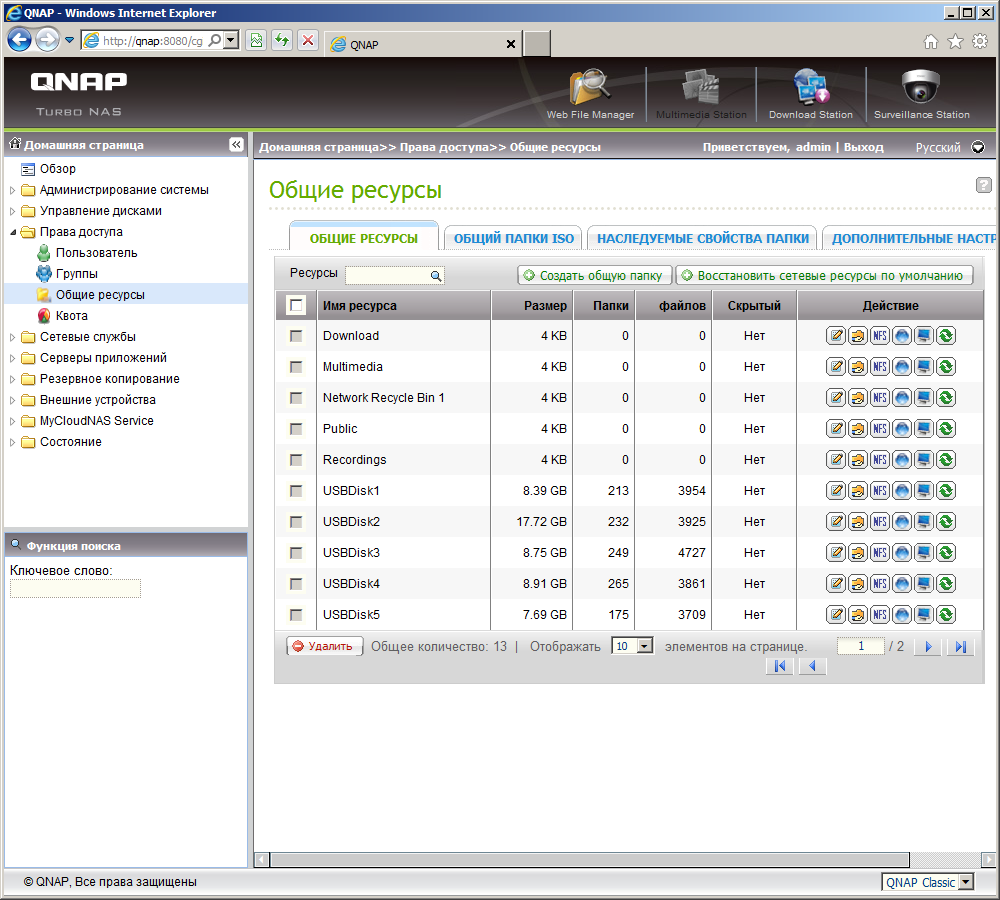Go to next page of resources
Image resolution: width=1000 pixels, height=900 pixels.
[928, 647]
